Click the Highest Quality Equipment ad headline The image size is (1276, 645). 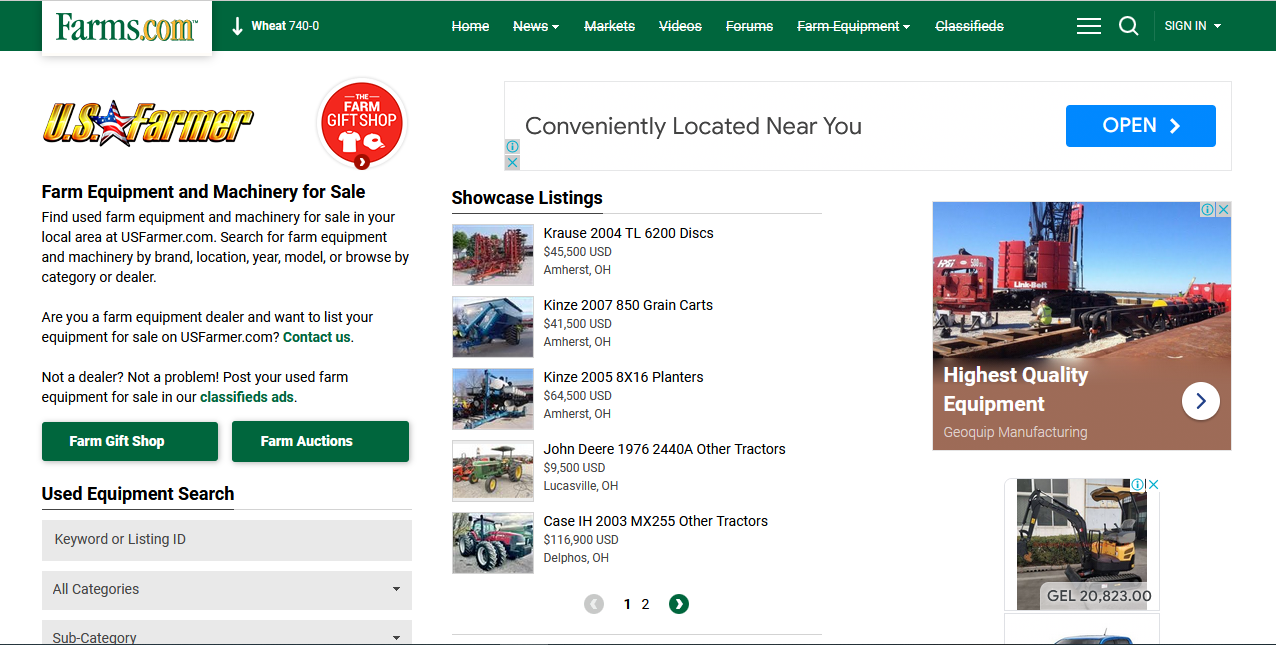coord(1015,390)
